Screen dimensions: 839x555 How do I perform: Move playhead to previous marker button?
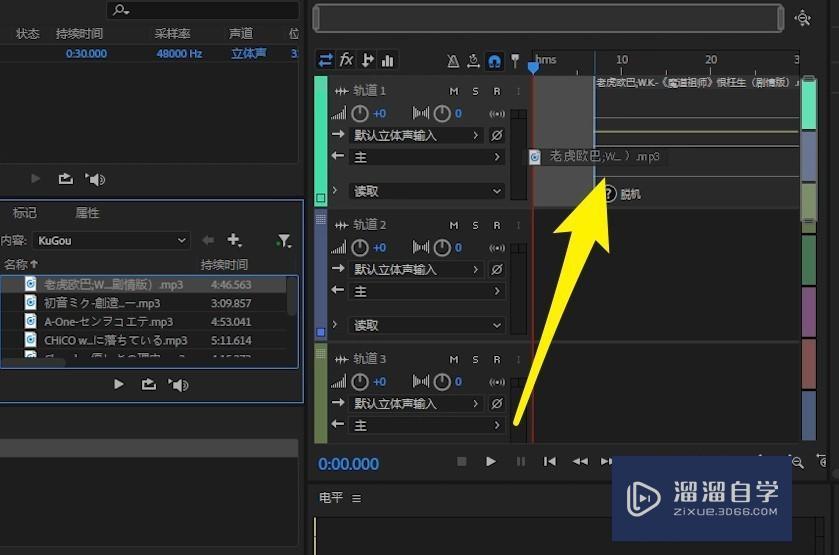tap(550, 461)
